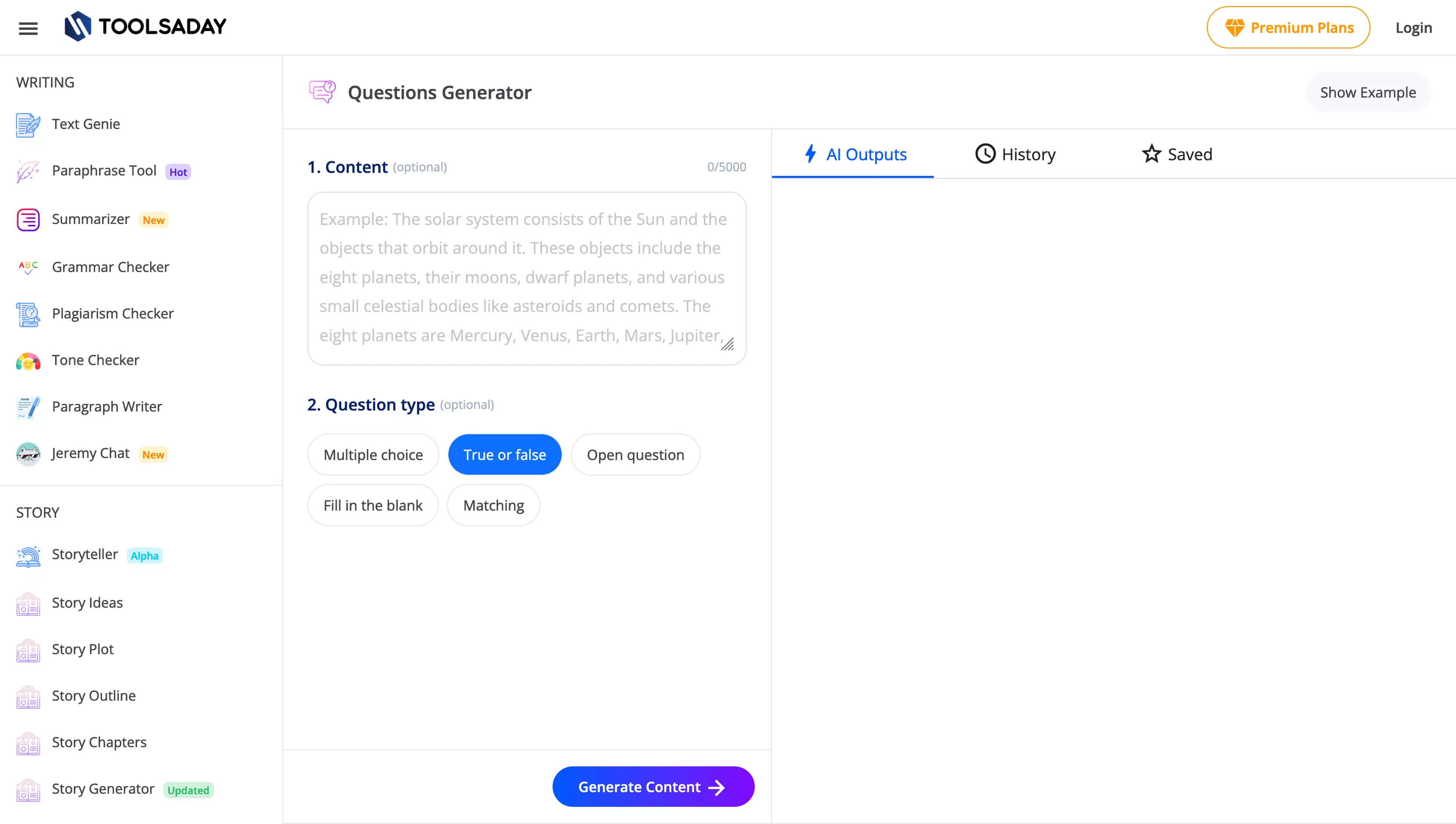The height and width of the screenshot is (824, 1456).
Task: Switch to the History tab
Action: (1015, 154)
